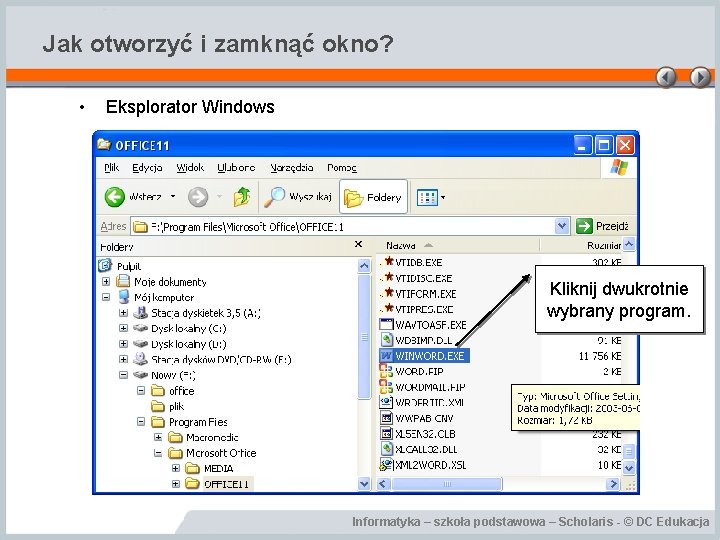Select the MEDIA folder icon
This screenshot has width=720, height=540.
click(192, 468)
